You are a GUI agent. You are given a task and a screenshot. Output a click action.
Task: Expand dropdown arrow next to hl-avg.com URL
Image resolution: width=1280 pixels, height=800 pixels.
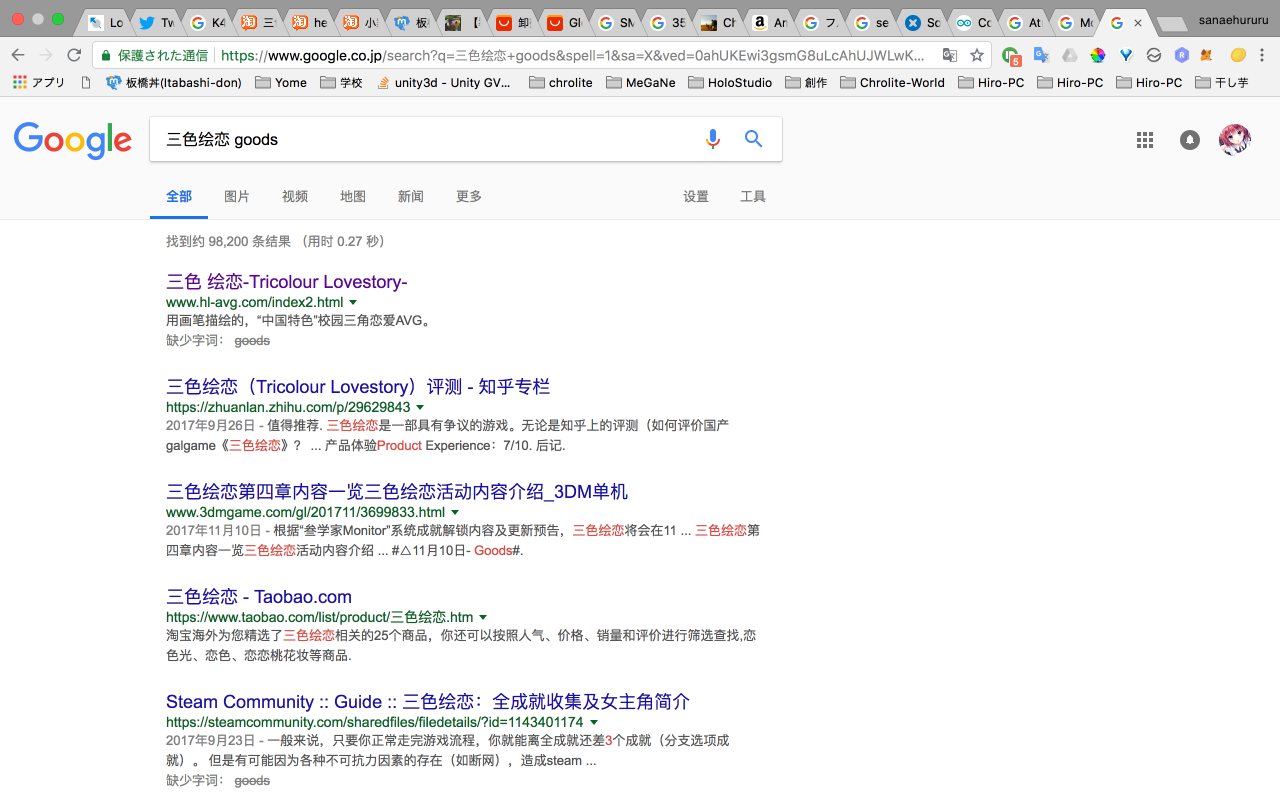pyautogui.click(x=353, y=302)
